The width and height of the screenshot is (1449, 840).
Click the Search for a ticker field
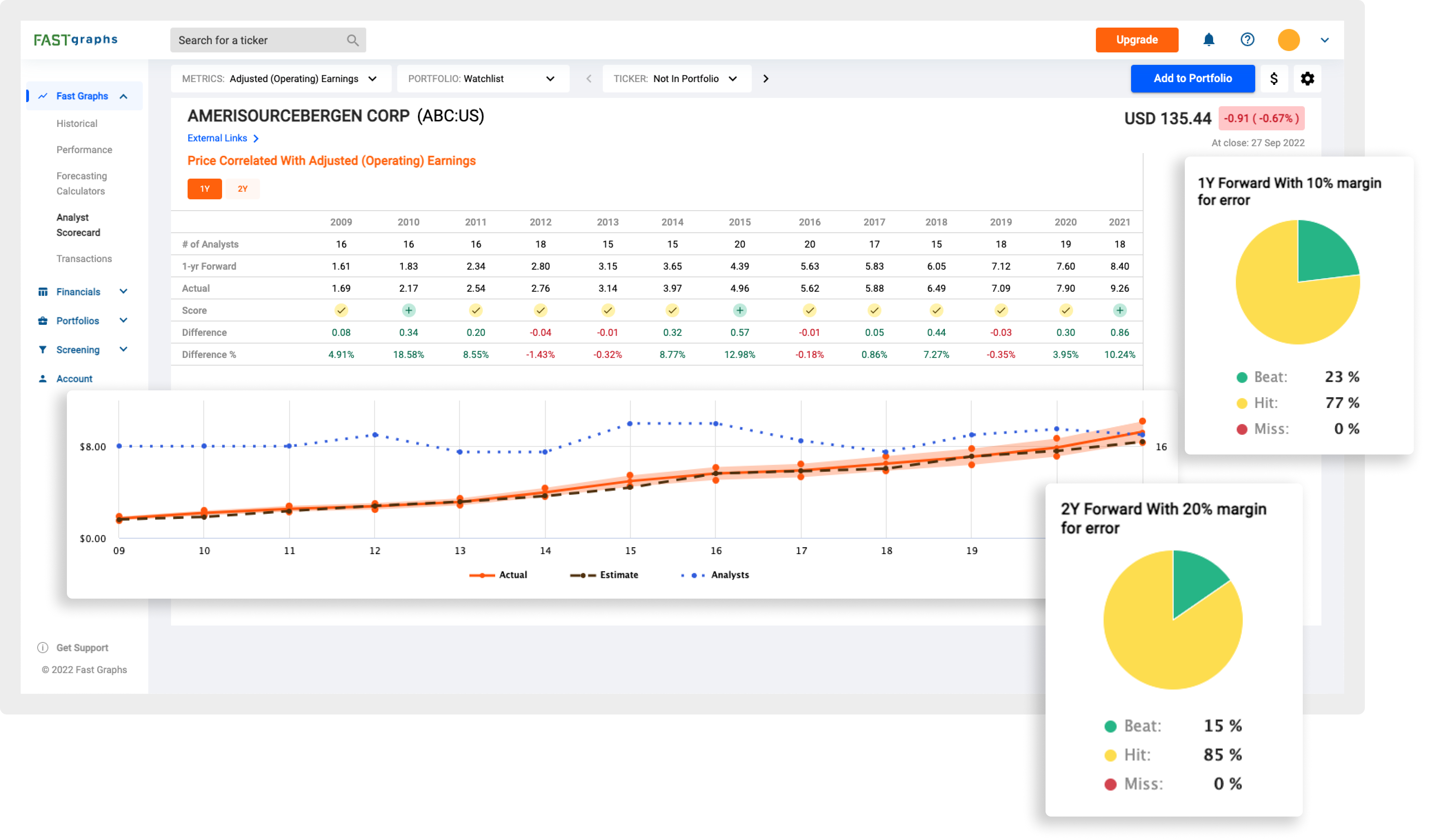coord(268,40)
